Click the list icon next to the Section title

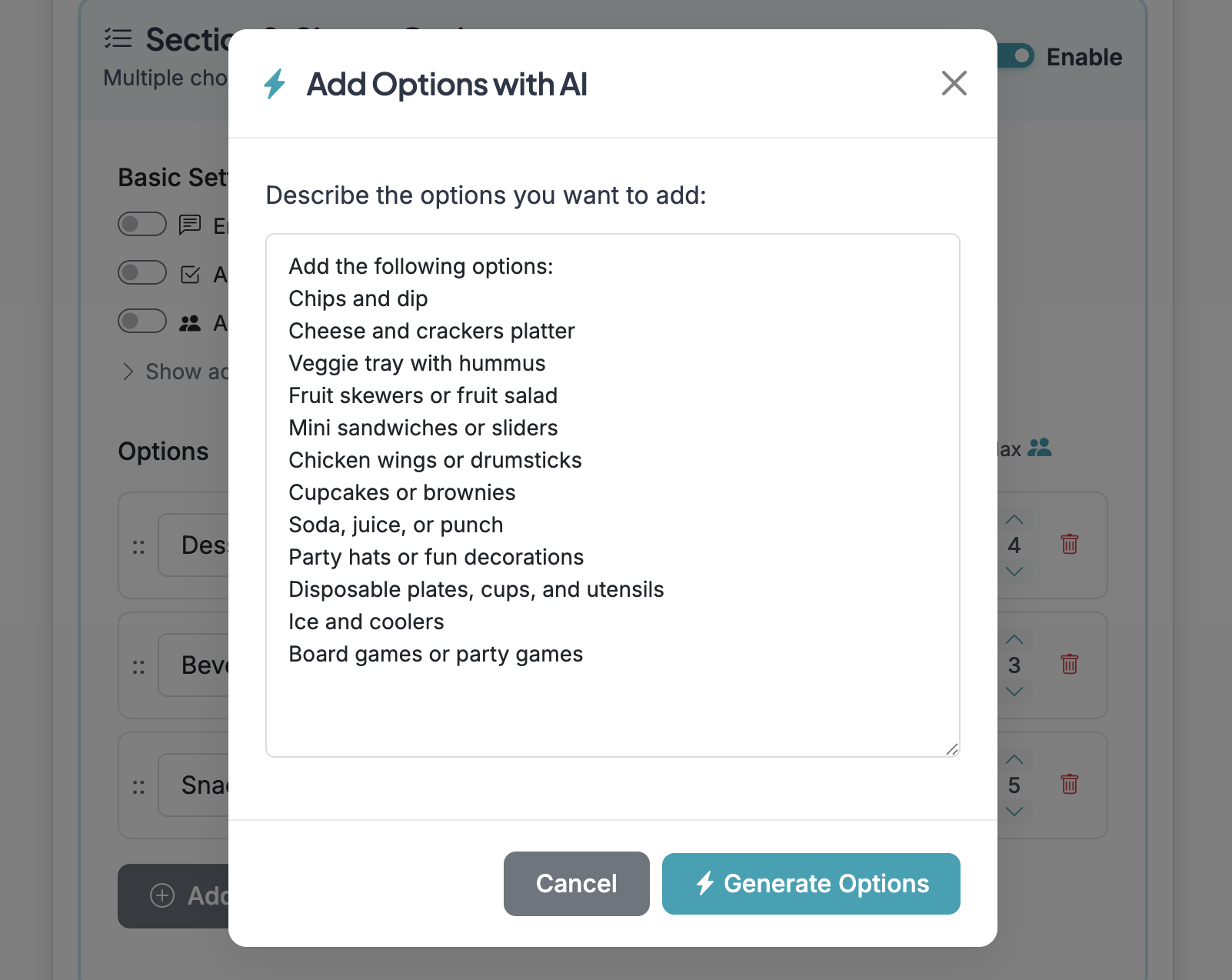pyautogui.click(x=117, y=39)
